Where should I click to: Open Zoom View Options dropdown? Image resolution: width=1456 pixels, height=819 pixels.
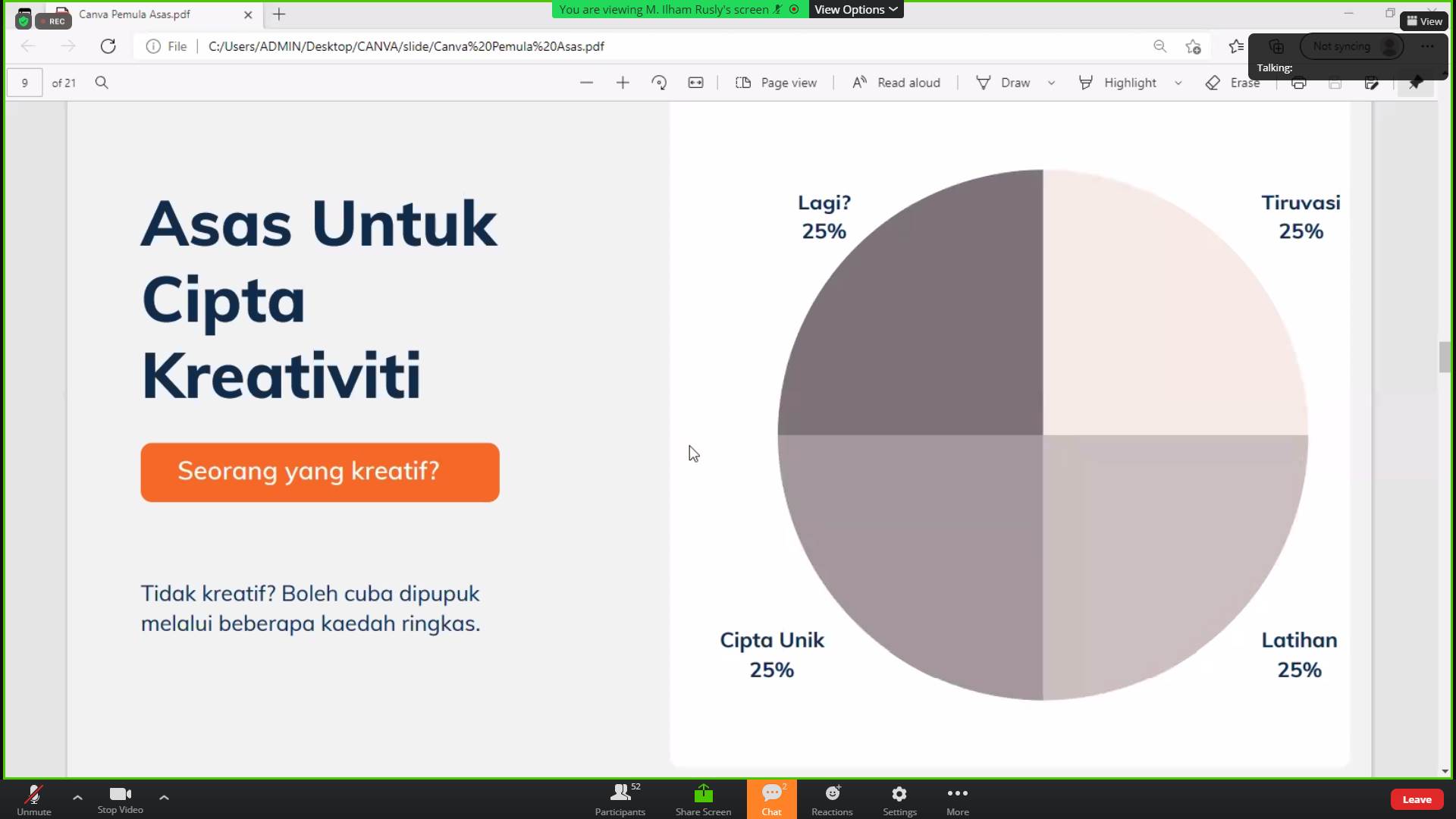tap(856, 9)
